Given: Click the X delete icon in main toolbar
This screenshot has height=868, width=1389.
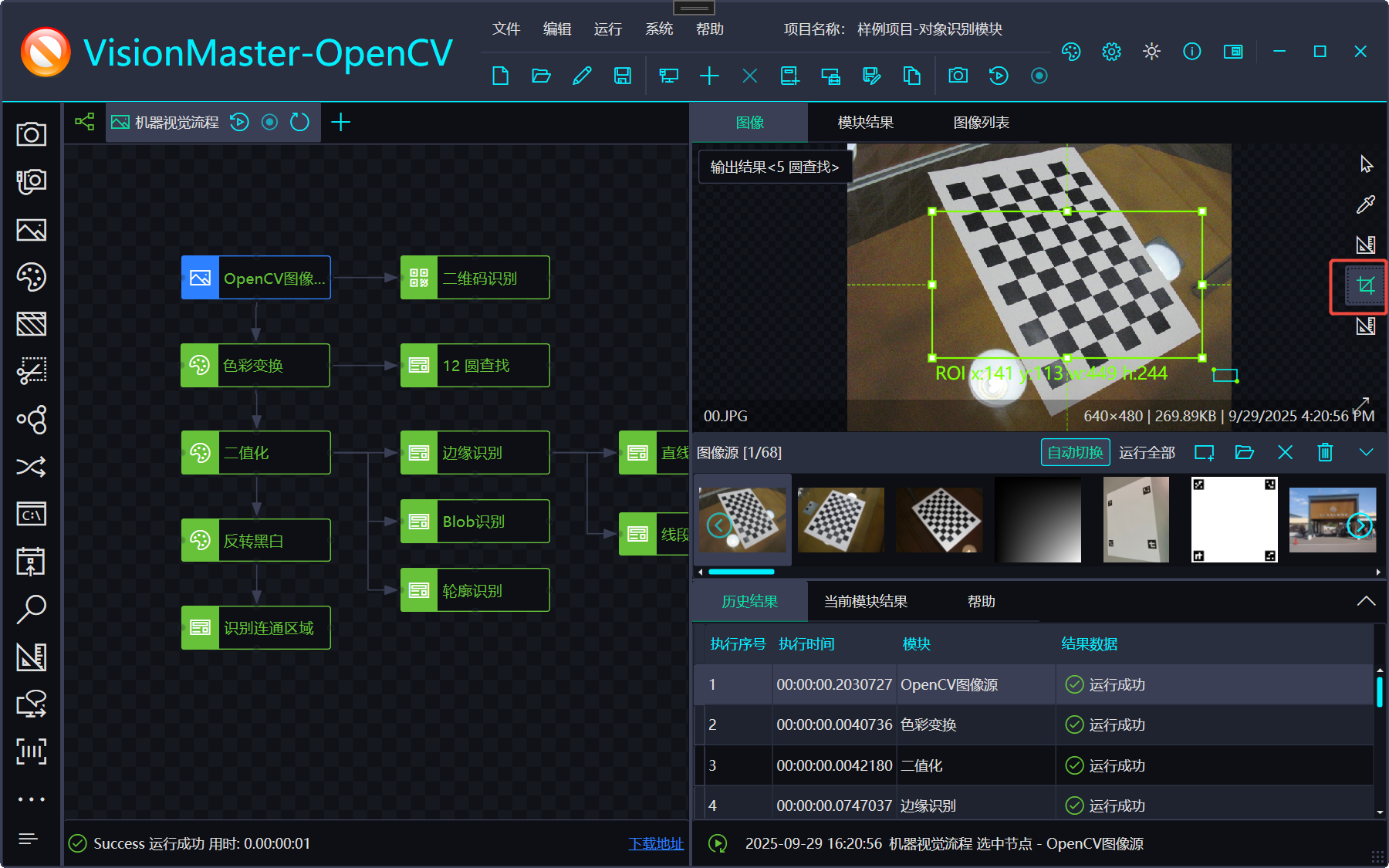Looking at the screenshot, I should [750, 76].
